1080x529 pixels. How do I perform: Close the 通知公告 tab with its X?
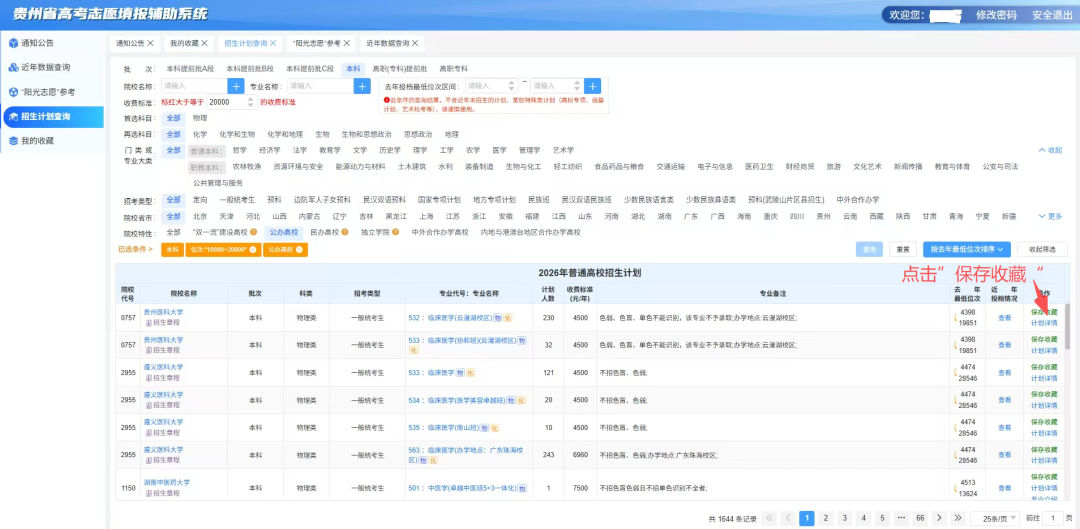(150, 43)
